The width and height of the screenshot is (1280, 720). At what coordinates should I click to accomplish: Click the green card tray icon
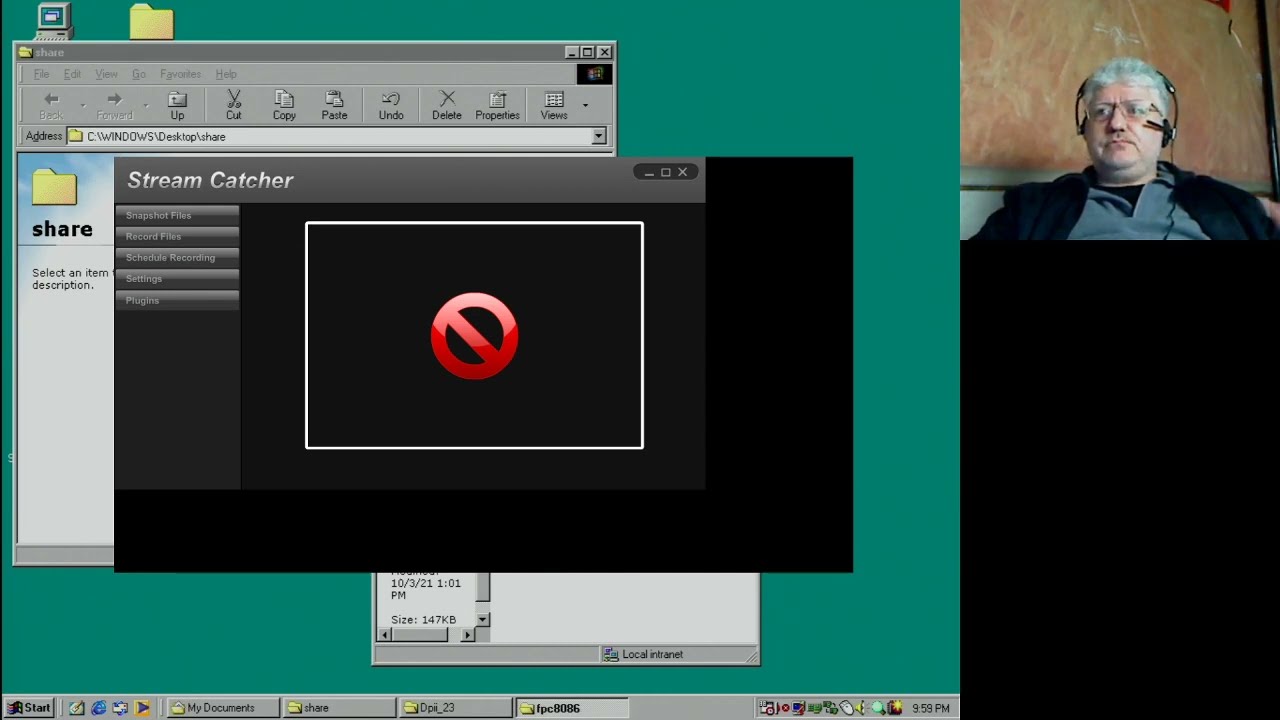[x=814, y=708]
